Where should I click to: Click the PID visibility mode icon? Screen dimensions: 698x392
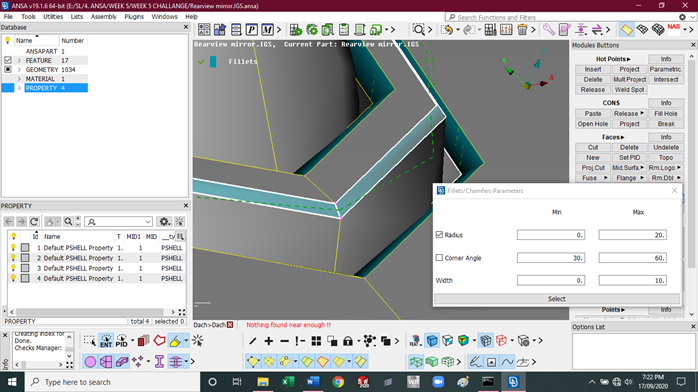(122, 341)
